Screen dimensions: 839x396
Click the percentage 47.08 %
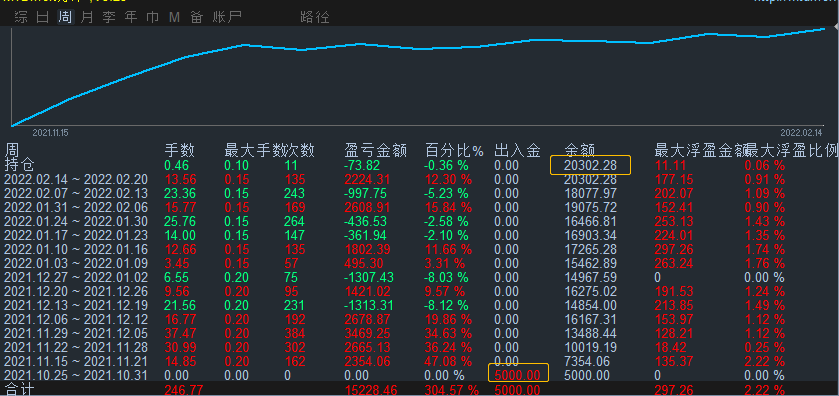448,361
